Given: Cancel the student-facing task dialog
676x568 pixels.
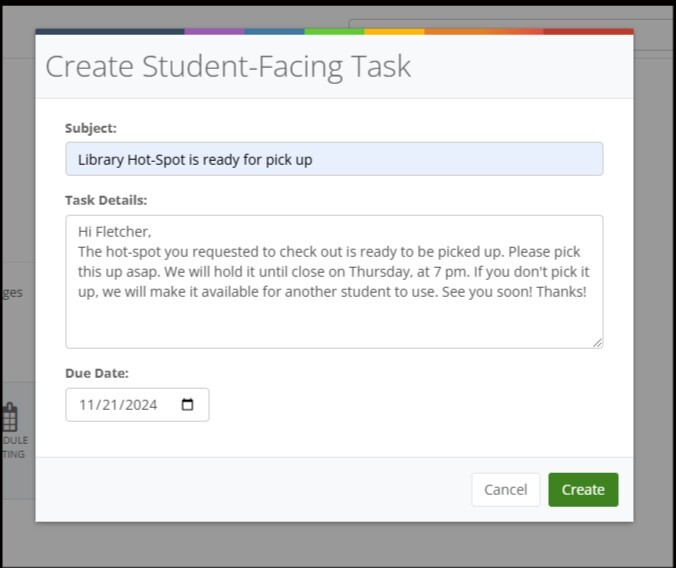Looking at the screenshot, I should pyautogui.click(x=505, y=490).
